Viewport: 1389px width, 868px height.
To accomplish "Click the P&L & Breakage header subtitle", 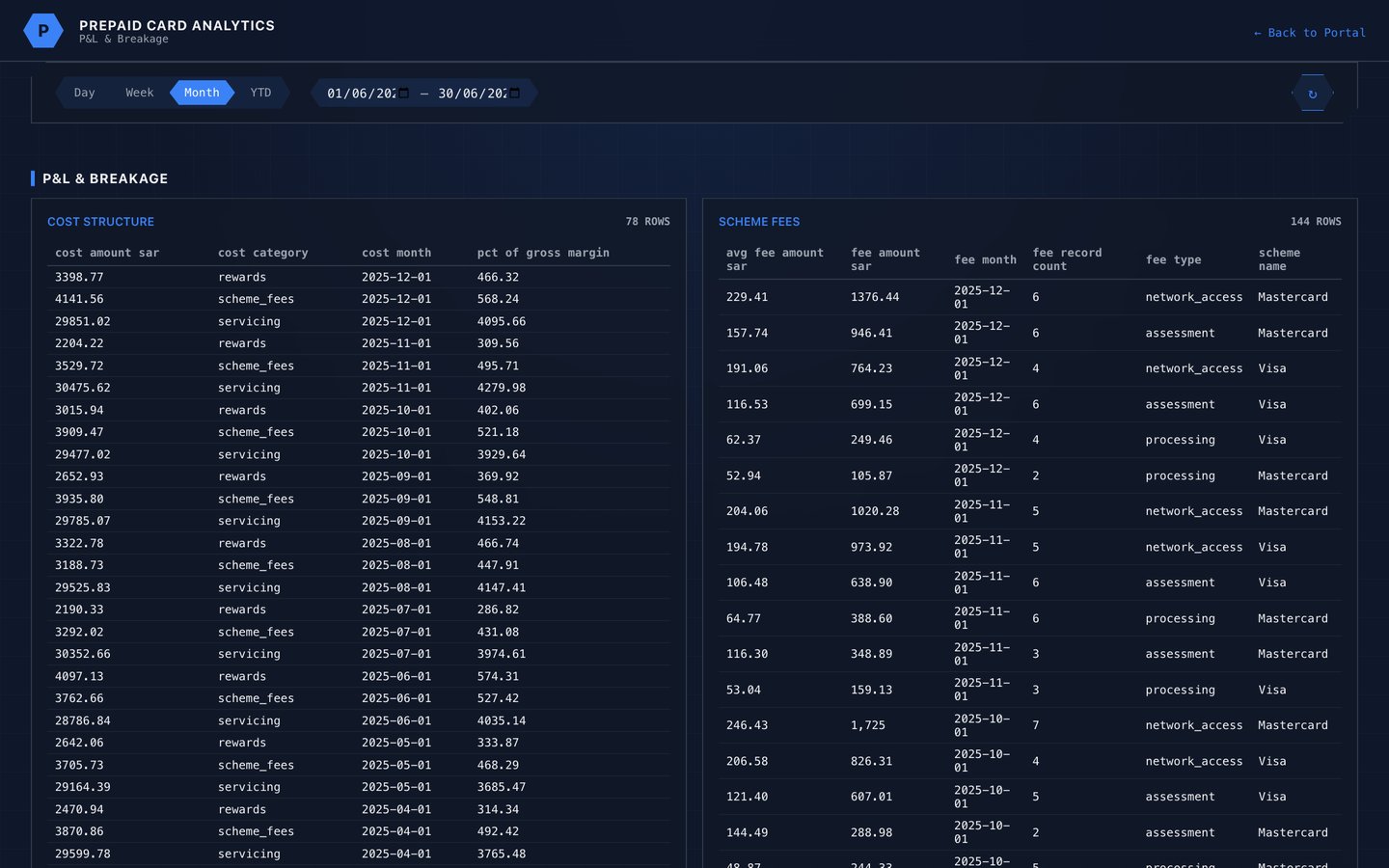I will click(x=123, y=40).
